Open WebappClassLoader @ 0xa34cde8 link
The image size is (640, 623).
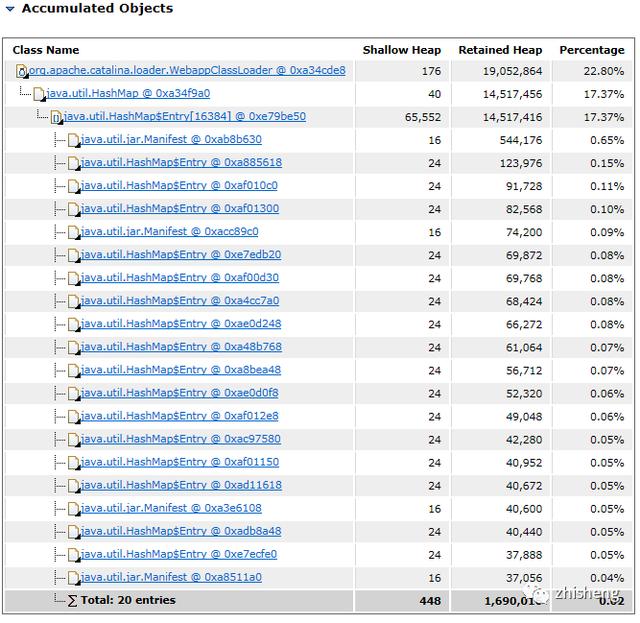click(x=187, y=70)
